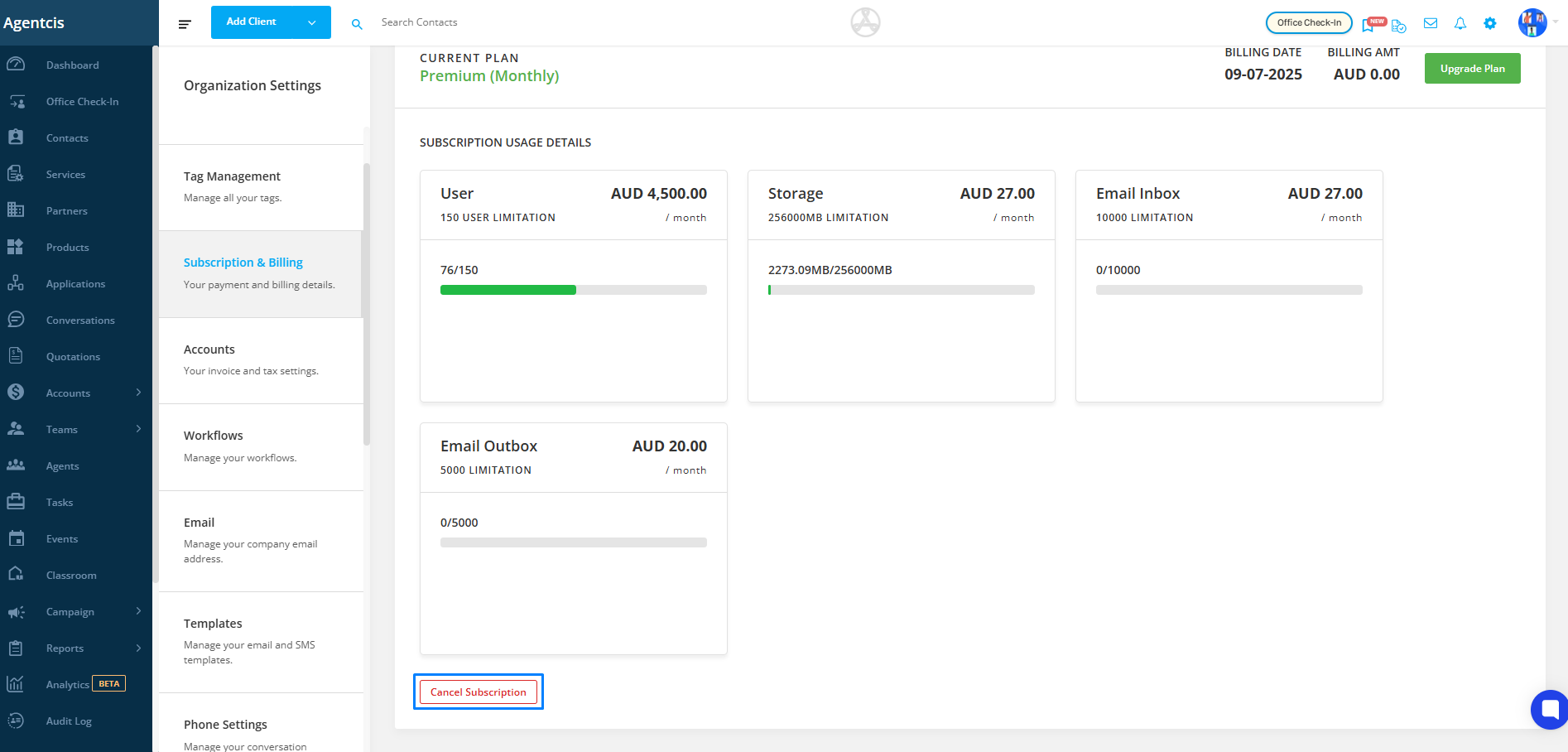Image resolution: width=1568 pixels, height=752 pixels.
Task: Click the center Agentcis emblem logo
Action: [865, 22]
